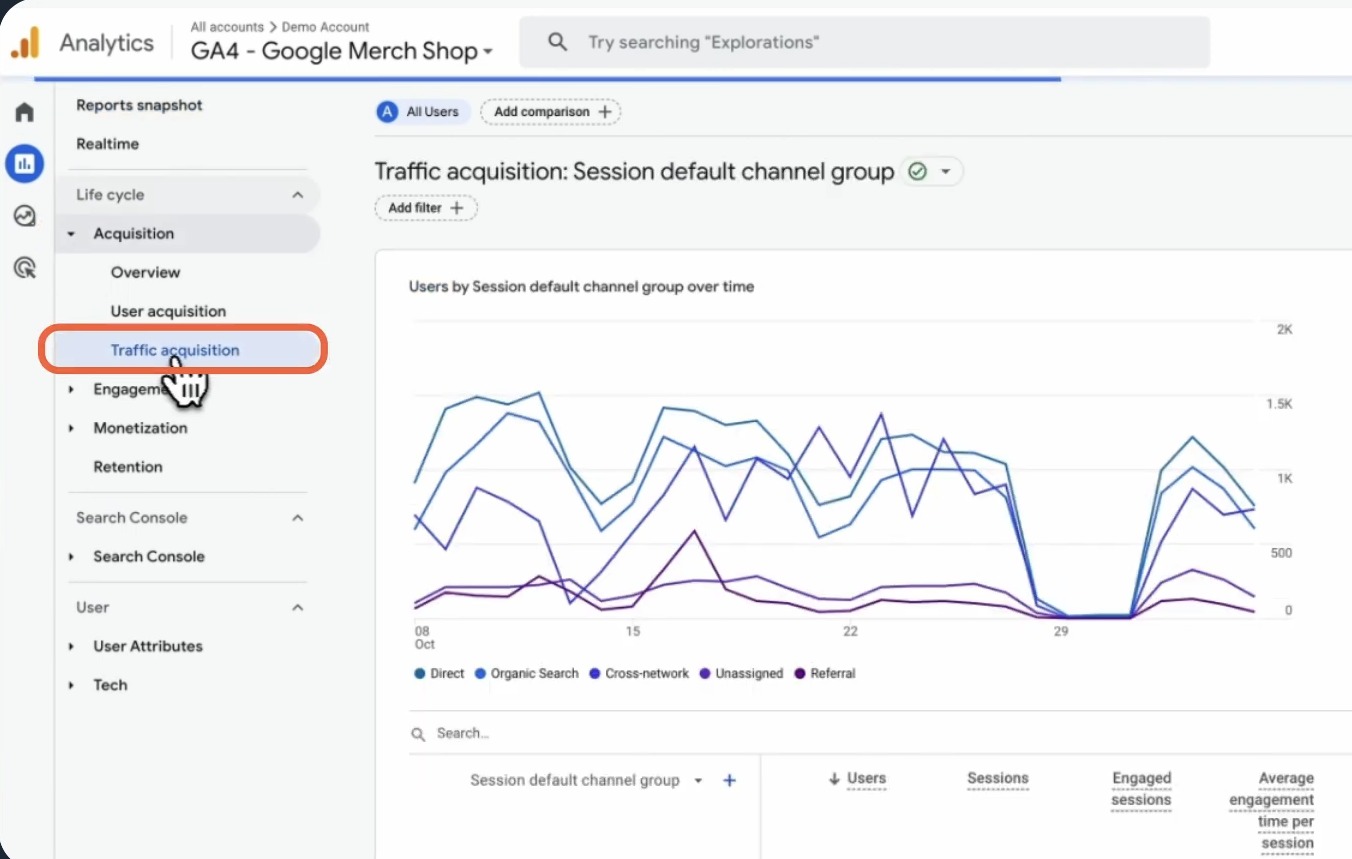
Task: Click the table search magnifier icon
Action: point(418,734)
